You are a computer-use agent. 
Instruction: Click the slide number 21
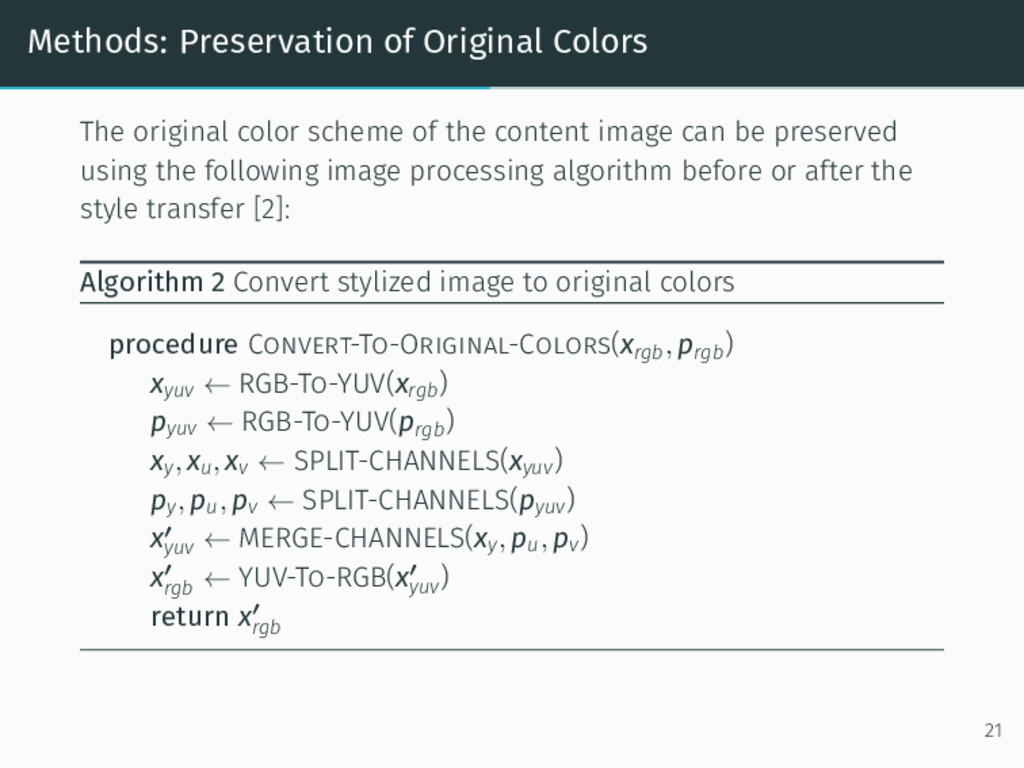click(993, 730)
